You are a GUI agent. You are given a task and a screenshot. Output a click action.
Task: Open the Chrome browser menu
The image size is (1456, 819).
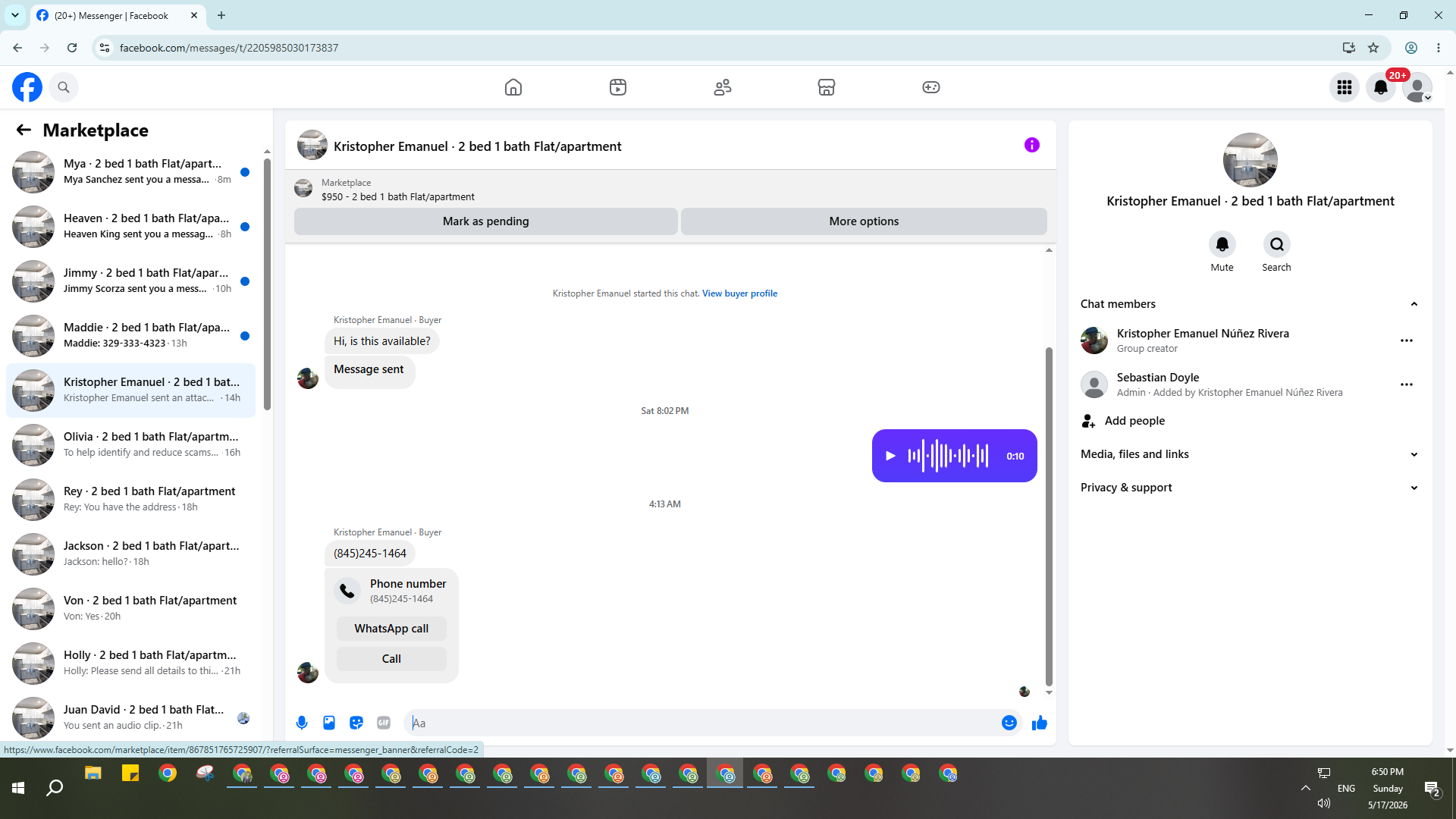click(x=1439, y=48)
